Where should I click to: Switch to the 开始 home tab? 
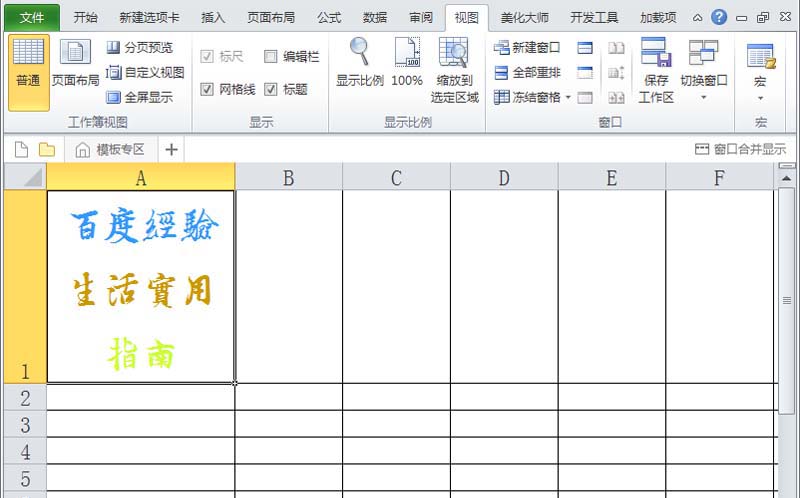pos(85,18)
